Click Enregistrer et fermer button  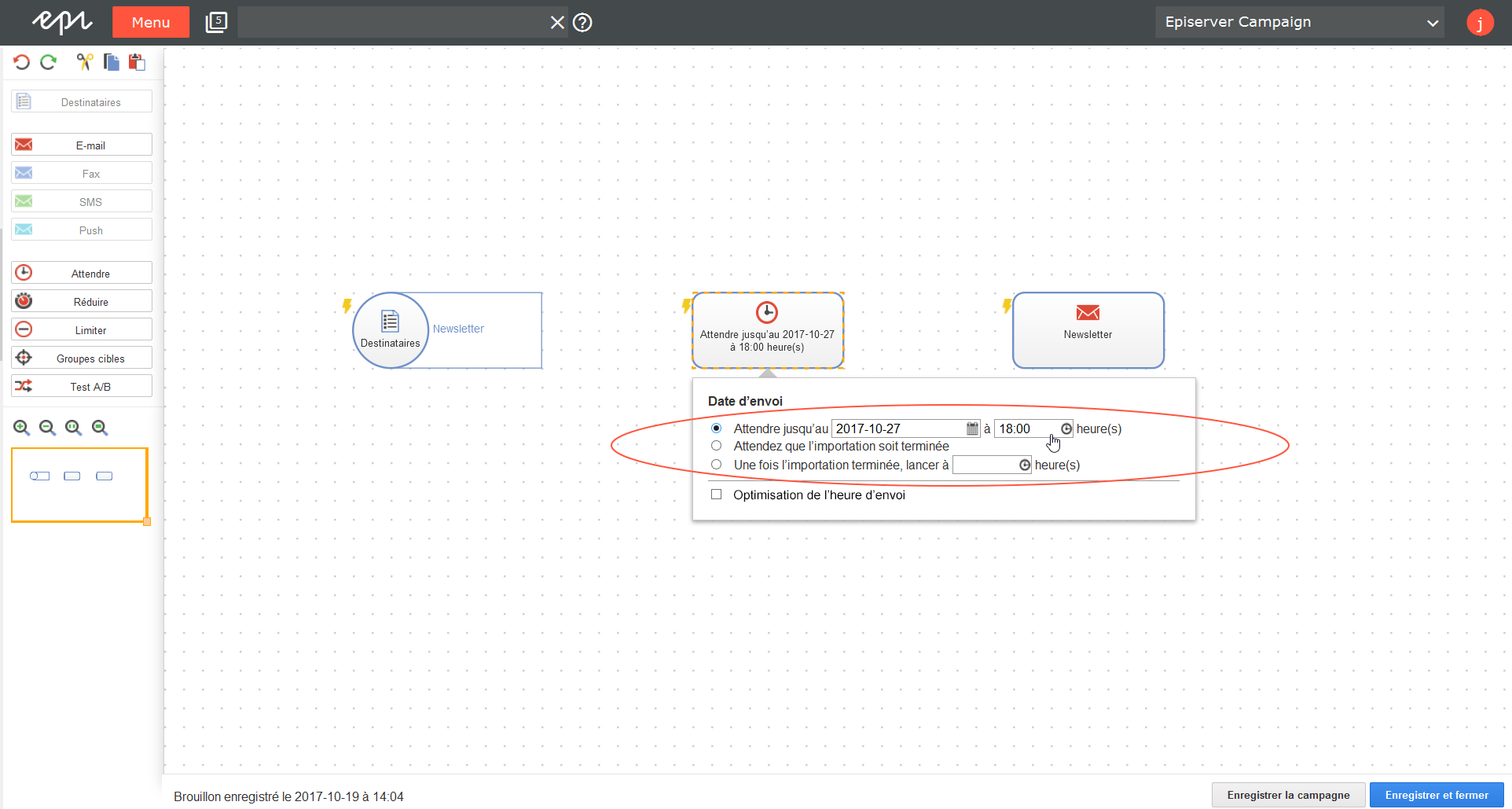pyautogui.click(x=1437, y=795)
